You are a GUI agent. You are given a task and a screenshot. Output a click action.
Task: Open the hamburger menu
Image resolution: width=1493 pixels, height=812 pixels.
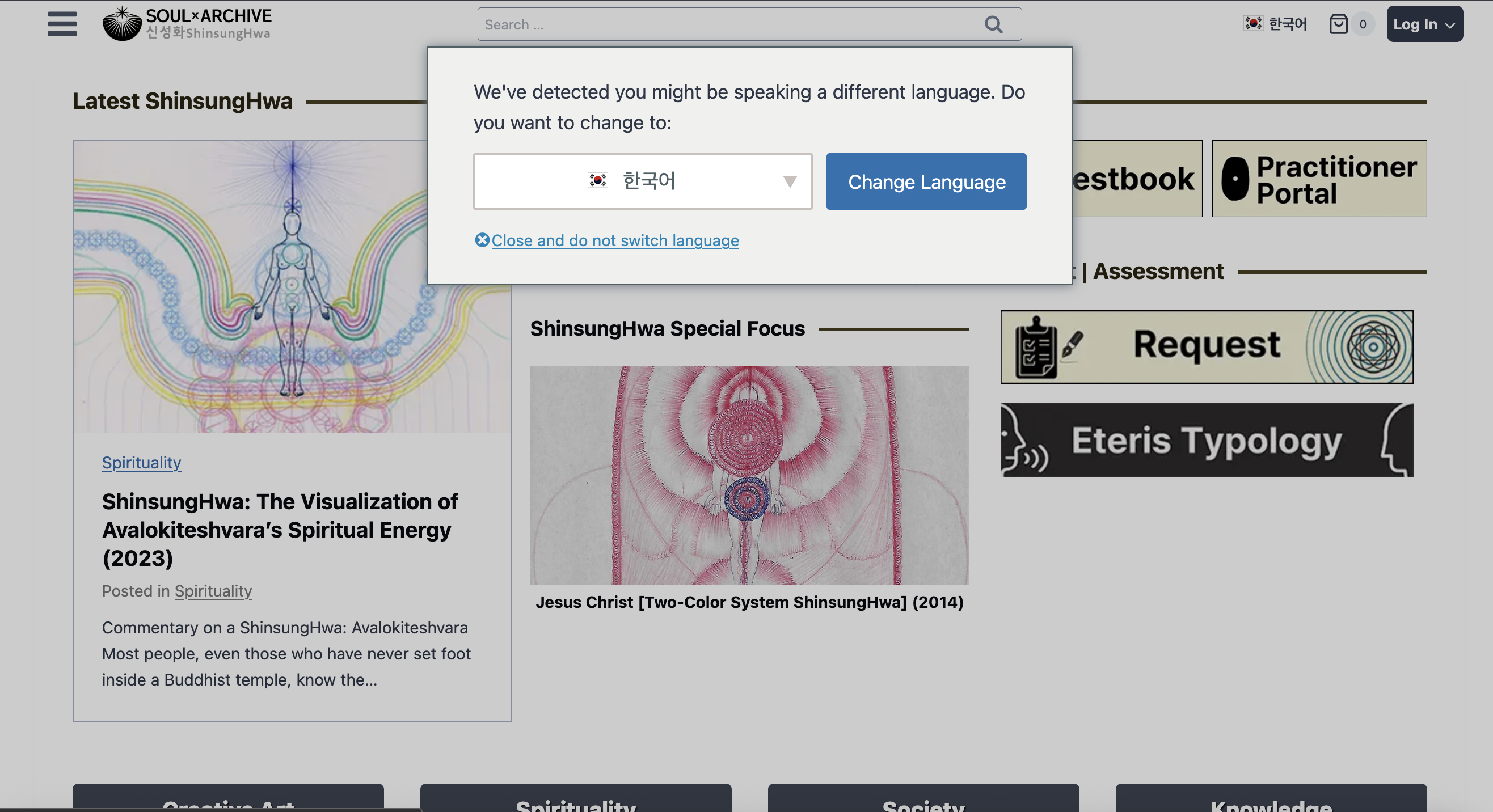pos(62,24)
